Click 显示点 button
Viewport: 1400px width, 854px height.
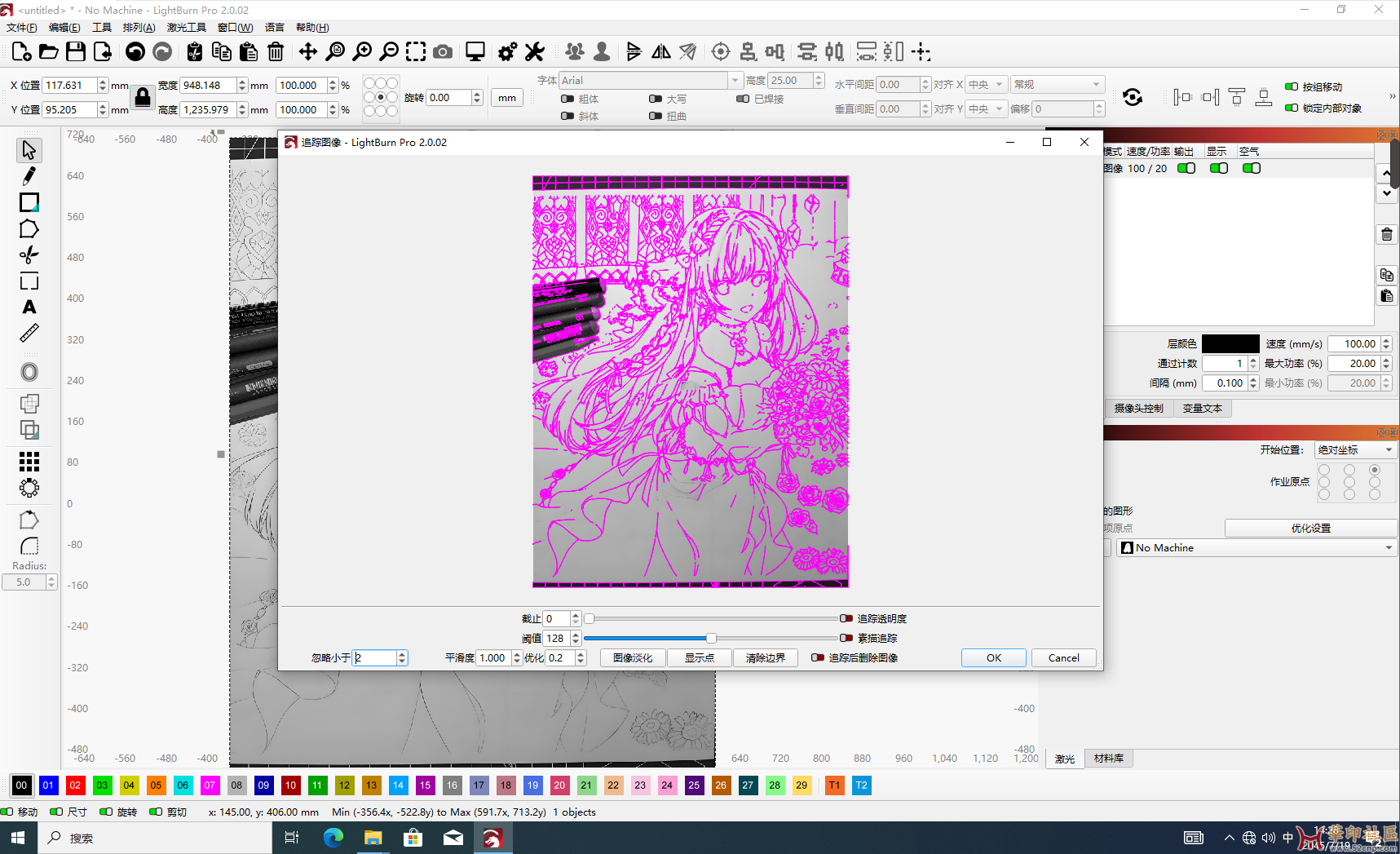click(x=699, y=657)
